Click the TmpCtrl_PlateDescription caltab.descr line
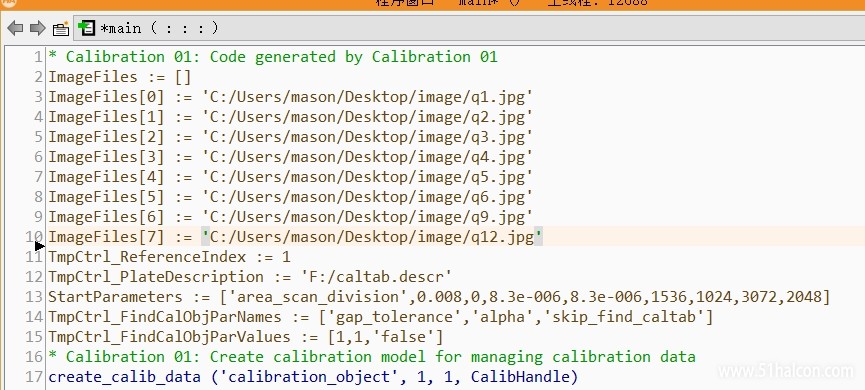Screen dimensions: 865x390 click(250, 277)
